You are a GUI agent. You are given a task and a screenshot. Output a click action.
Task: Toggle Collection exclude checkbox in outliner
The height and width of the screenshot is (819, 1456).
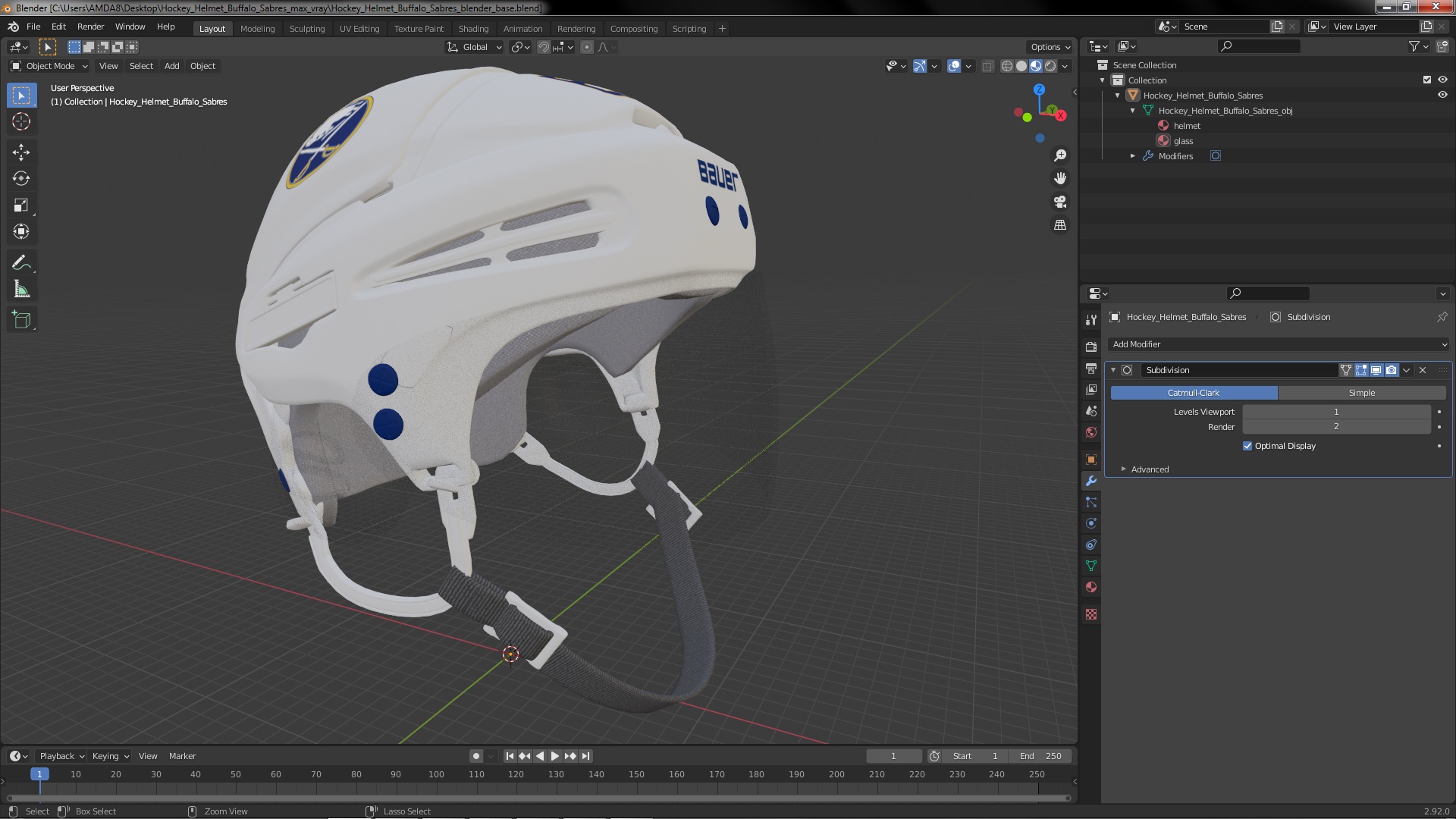[x=1427, y=80]
